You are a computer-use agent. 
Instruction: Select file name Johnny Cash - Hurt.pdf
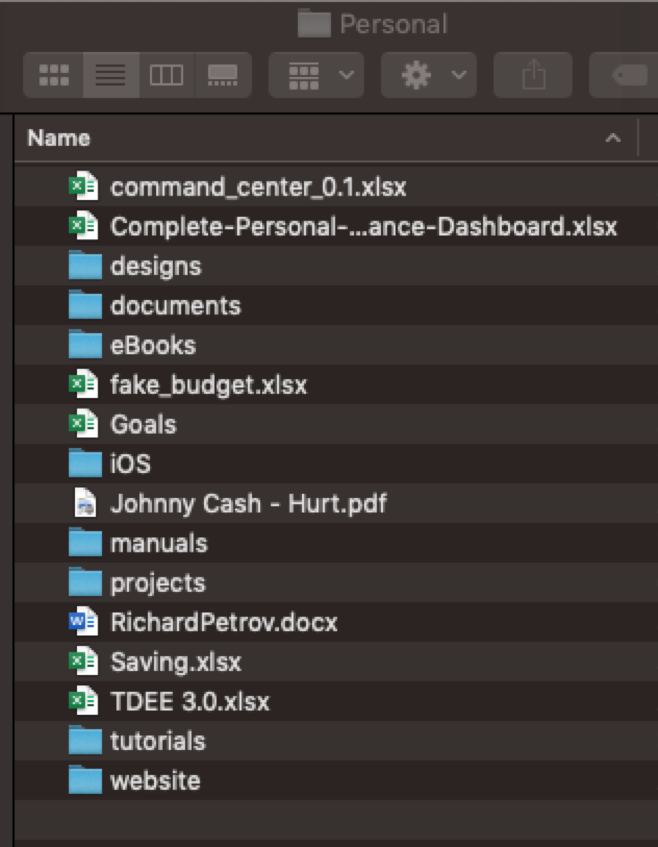pyautogui.click(x=249, y=503)
